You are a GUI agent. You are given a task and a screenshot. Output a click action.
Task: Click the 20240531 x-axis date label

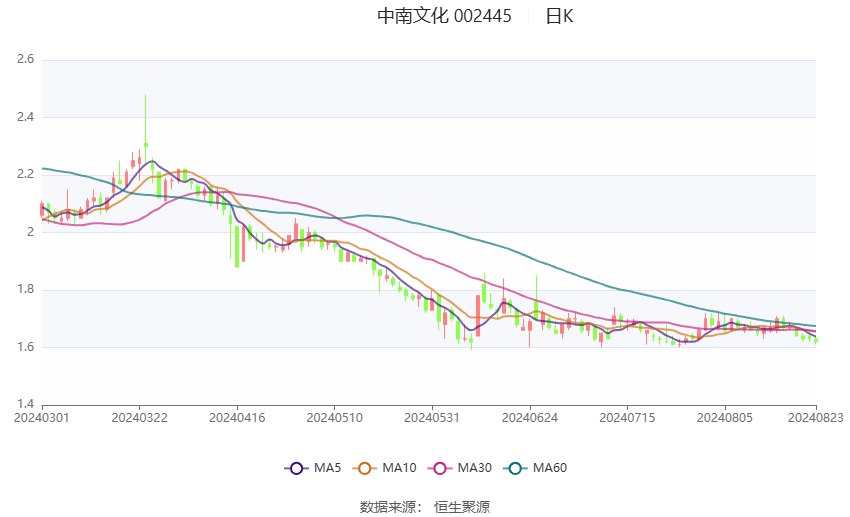432,416
